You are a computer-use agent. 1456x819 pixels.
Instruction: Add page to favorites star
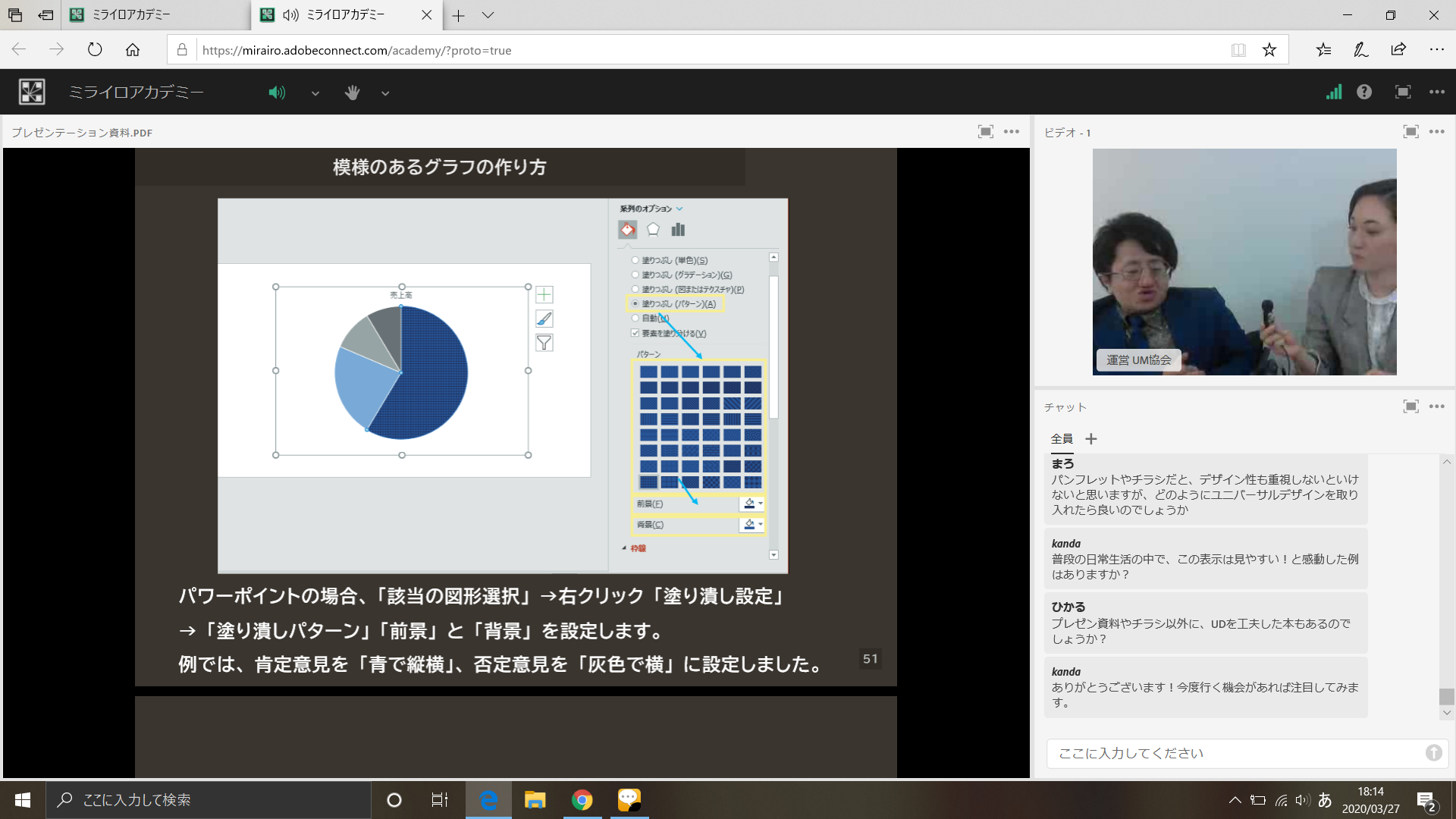[1269, 50]
